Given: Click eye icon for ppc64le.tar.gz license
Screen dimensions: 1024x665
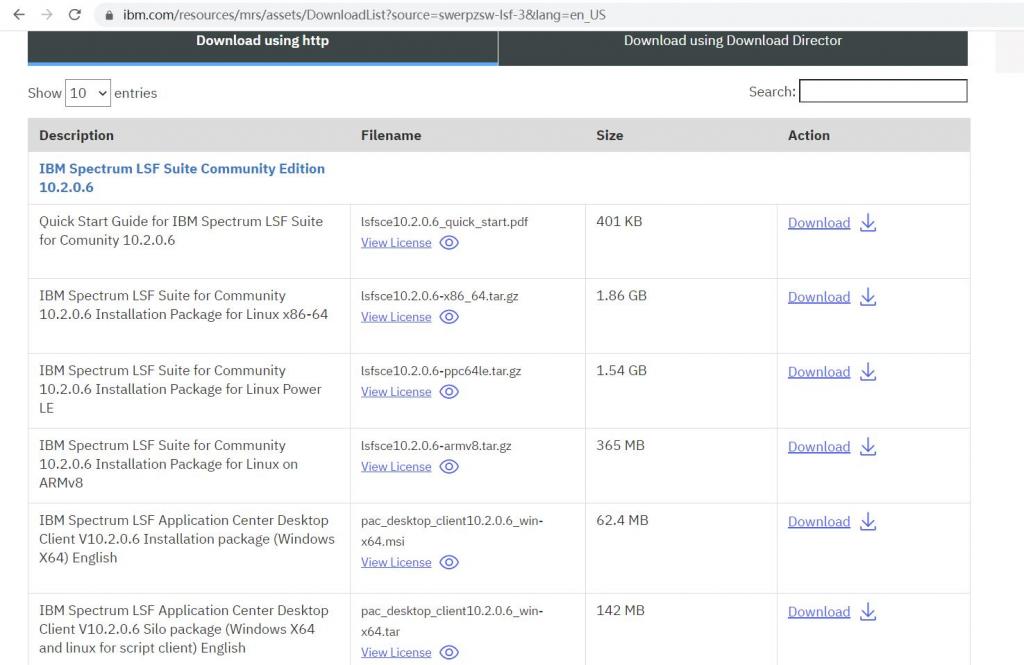Looking at the screenshot, I should (449, 392).
